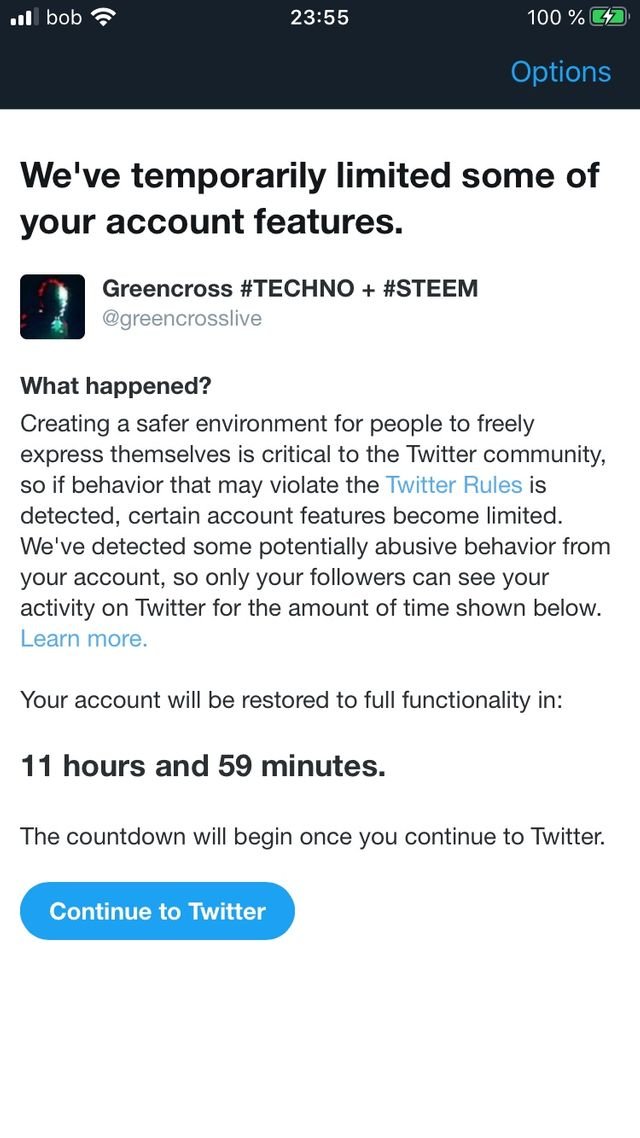Tap the restored to full functionality text

pos(292,700)
